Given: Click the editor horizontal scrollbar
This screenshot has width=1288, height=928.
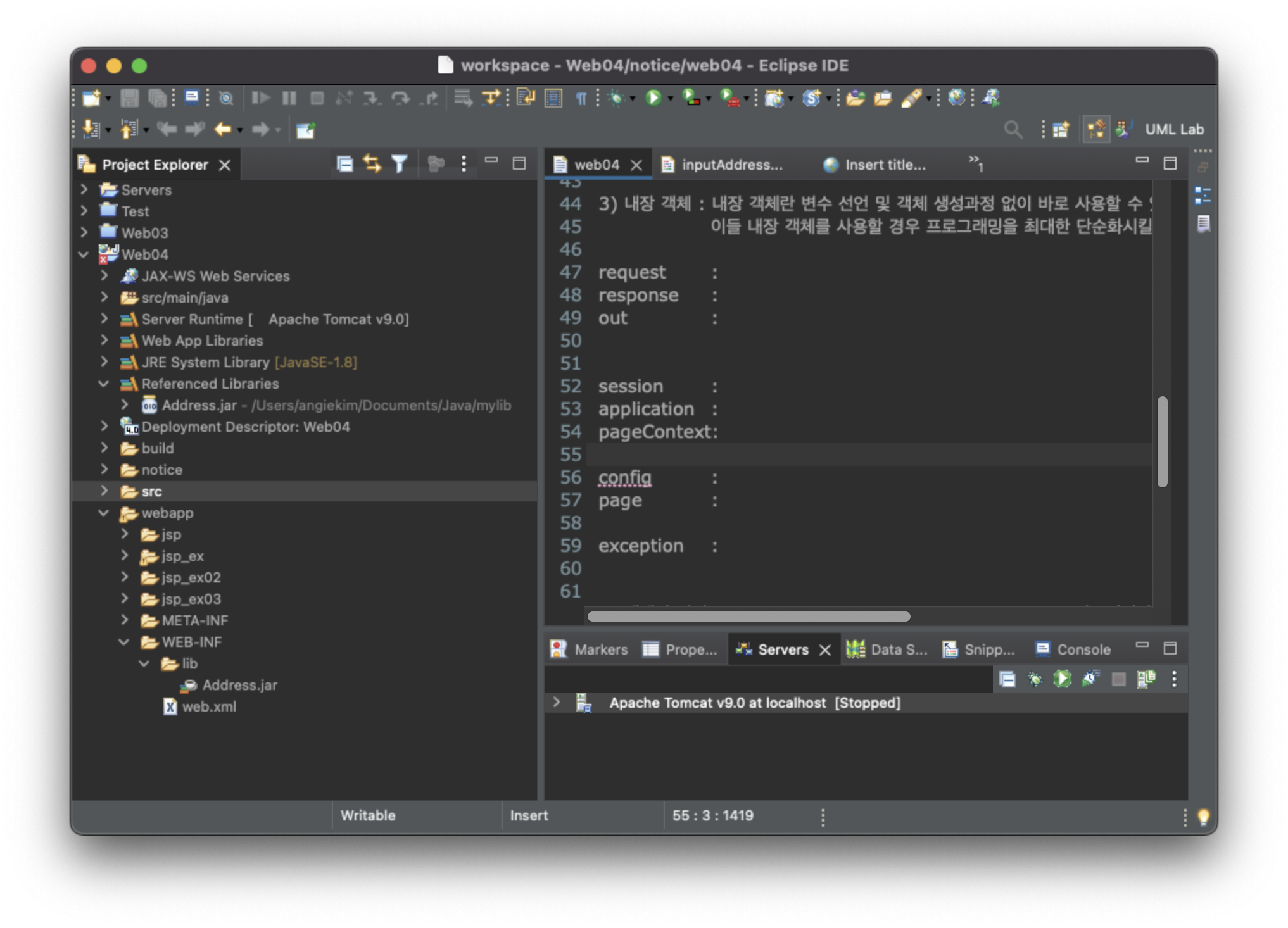Looking at the screenshot, I should tap(748, 617).
